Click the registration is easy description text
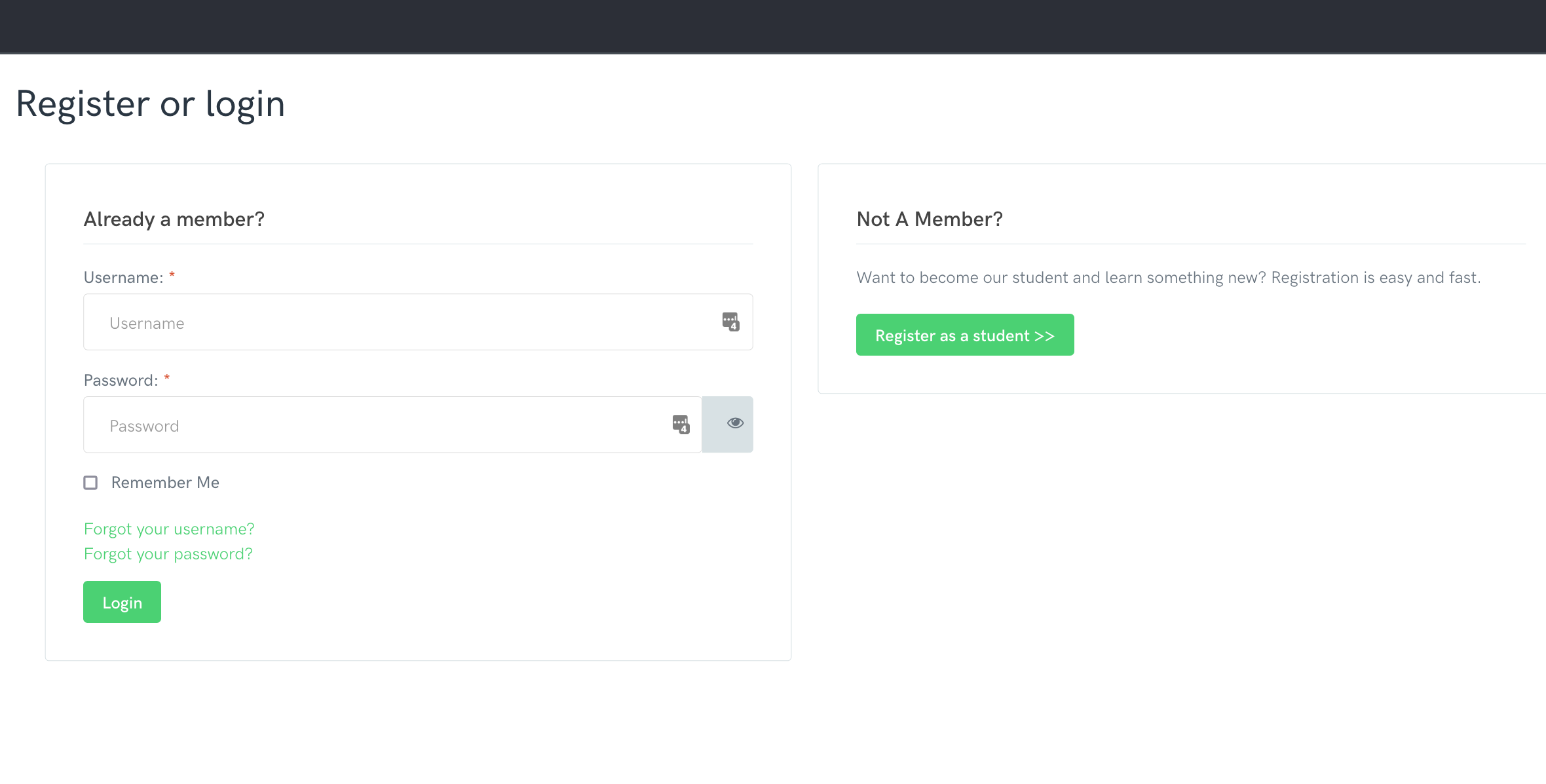 (1168, 278)
